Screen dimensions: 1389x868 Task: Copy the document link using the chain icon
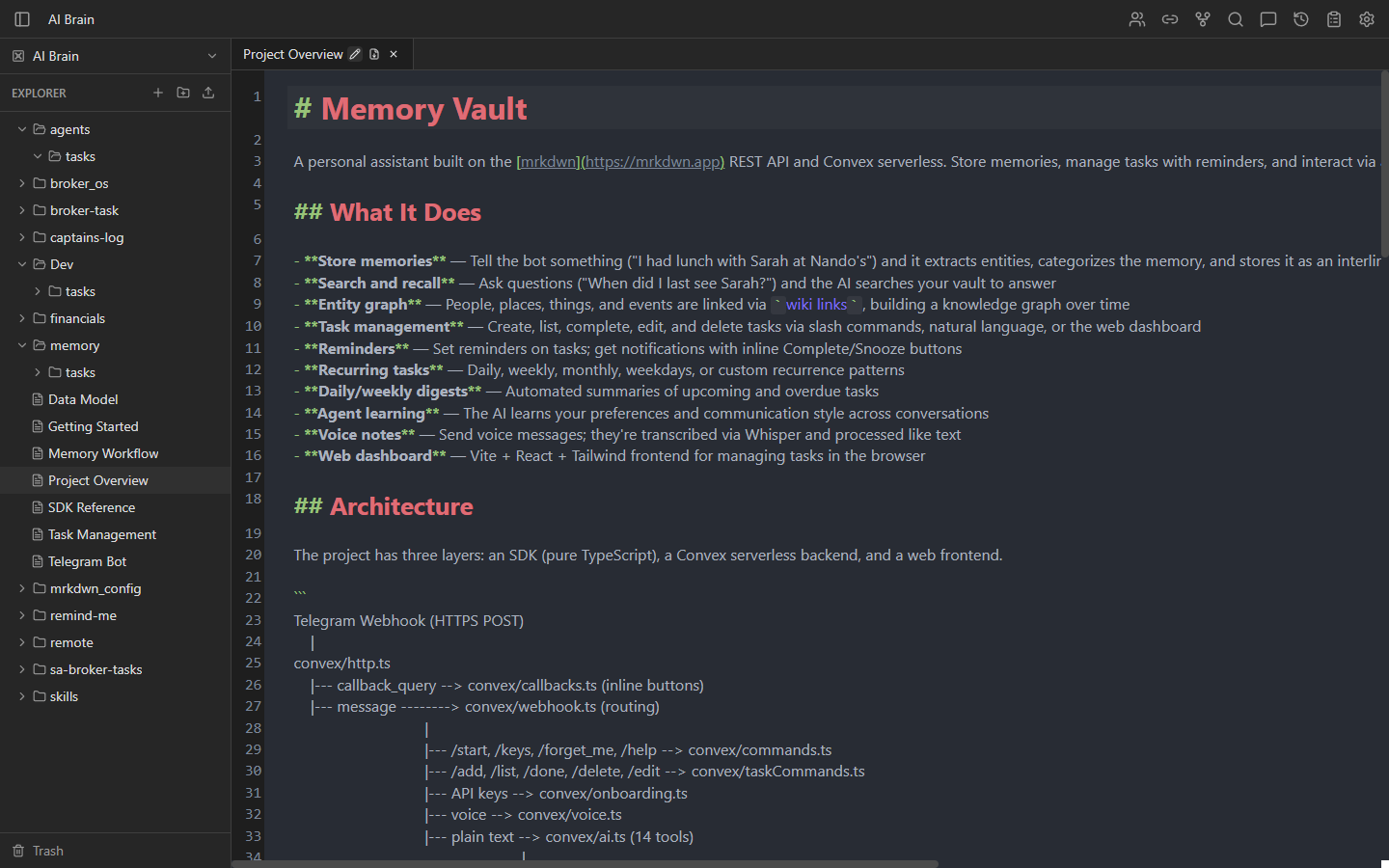click(x=1170, y=19)
